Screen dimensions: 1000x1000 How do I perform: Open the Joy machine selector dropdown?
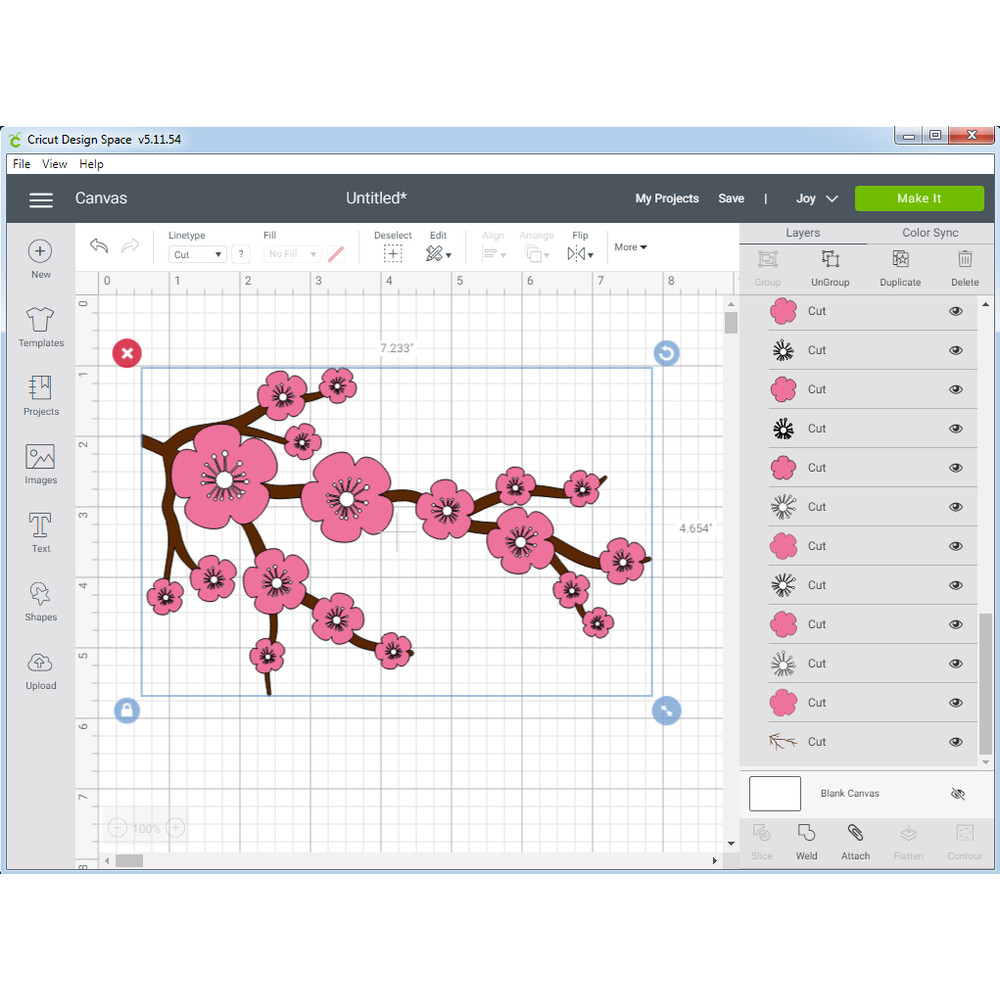pyautogui.click(x=816, y=199)
